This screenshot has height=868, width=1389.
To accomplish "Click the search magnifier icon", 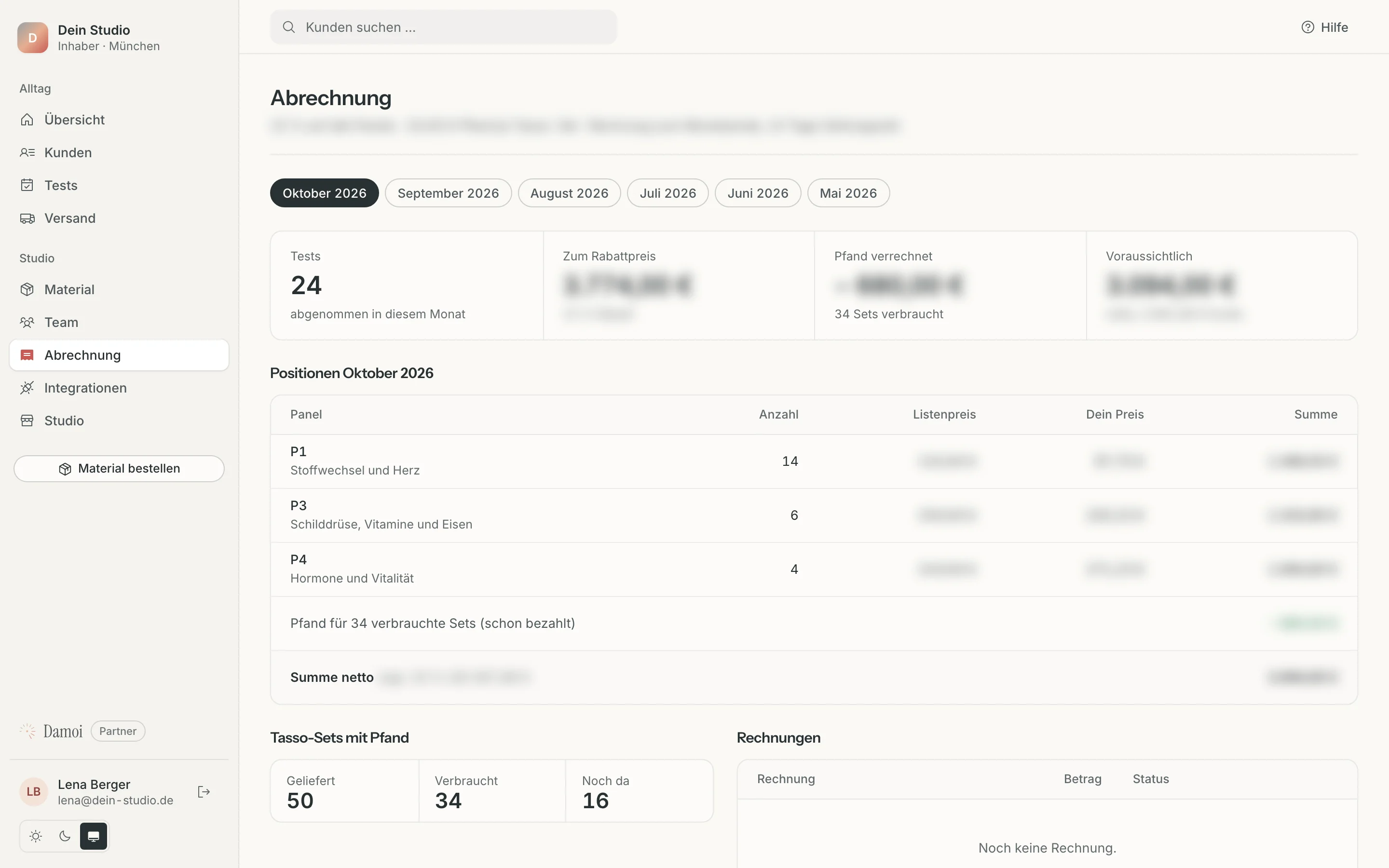I will (289, 27).
